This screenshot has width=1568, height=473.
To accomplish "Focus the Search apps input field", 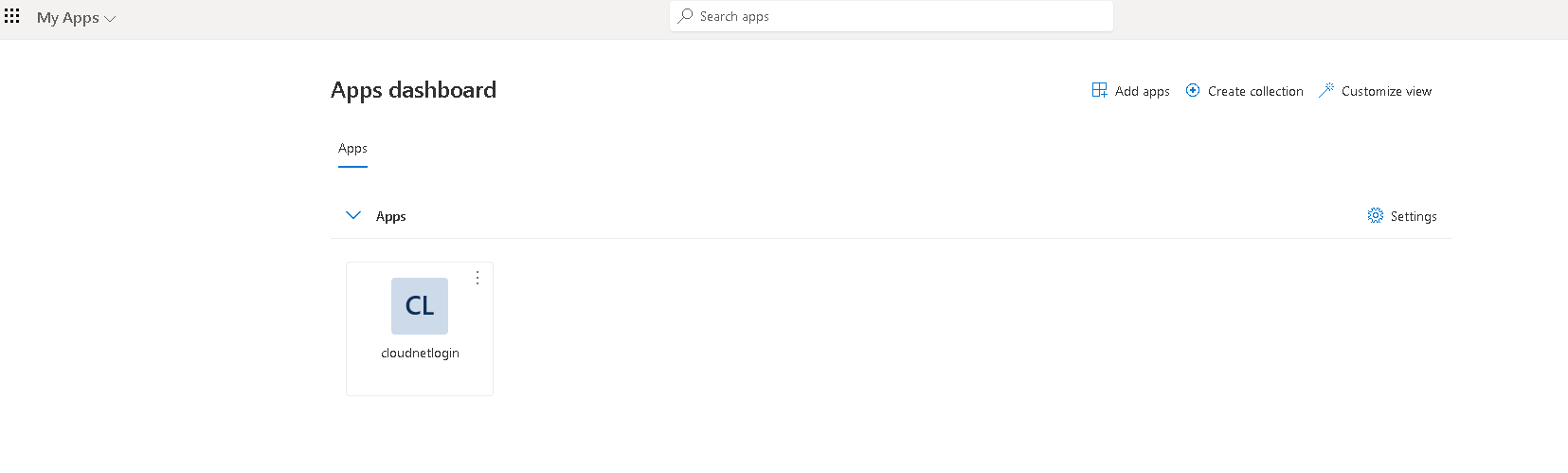I will [892, 16].
